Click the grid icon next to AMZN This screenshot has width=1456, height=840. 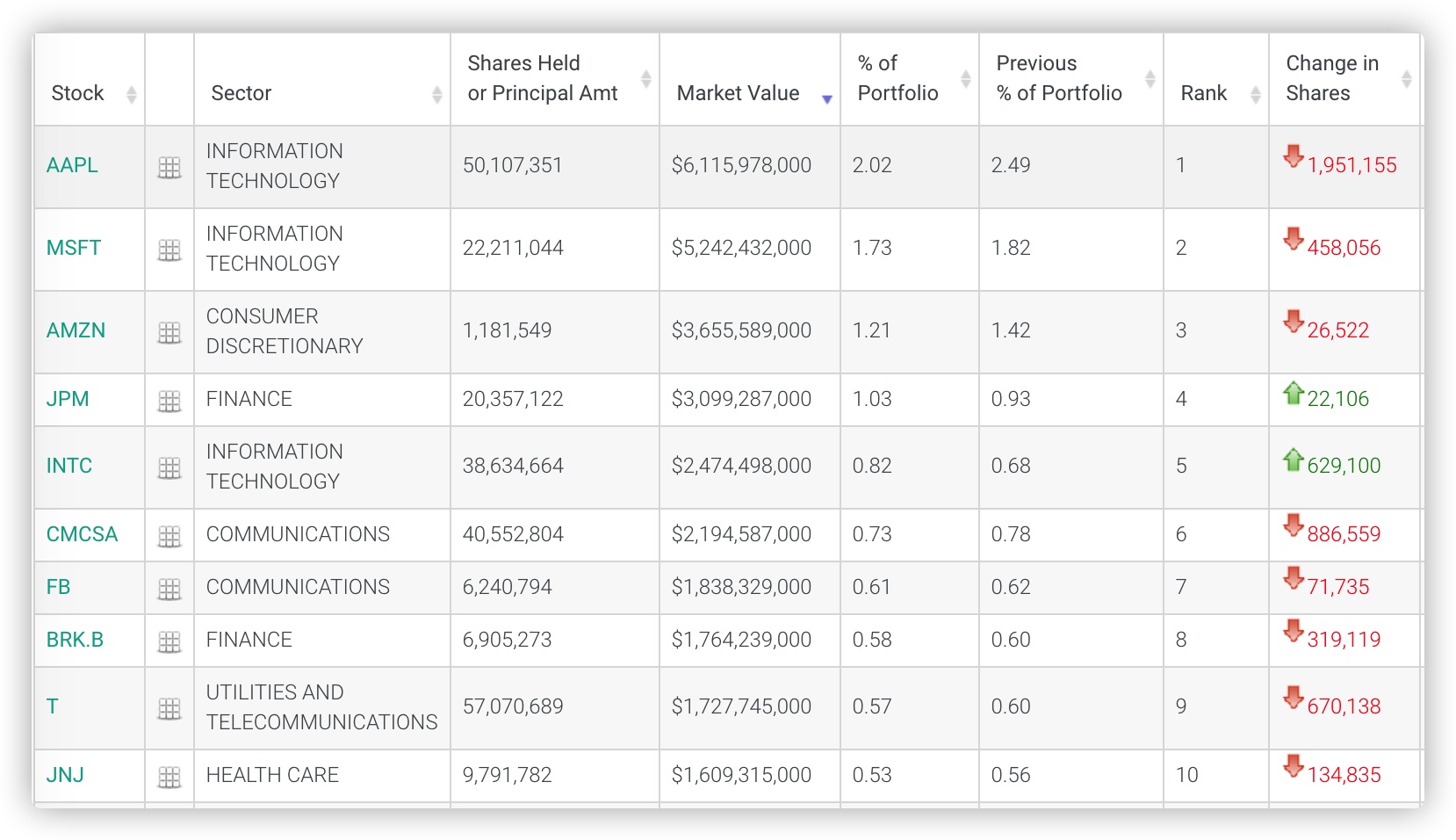point(169,332)
